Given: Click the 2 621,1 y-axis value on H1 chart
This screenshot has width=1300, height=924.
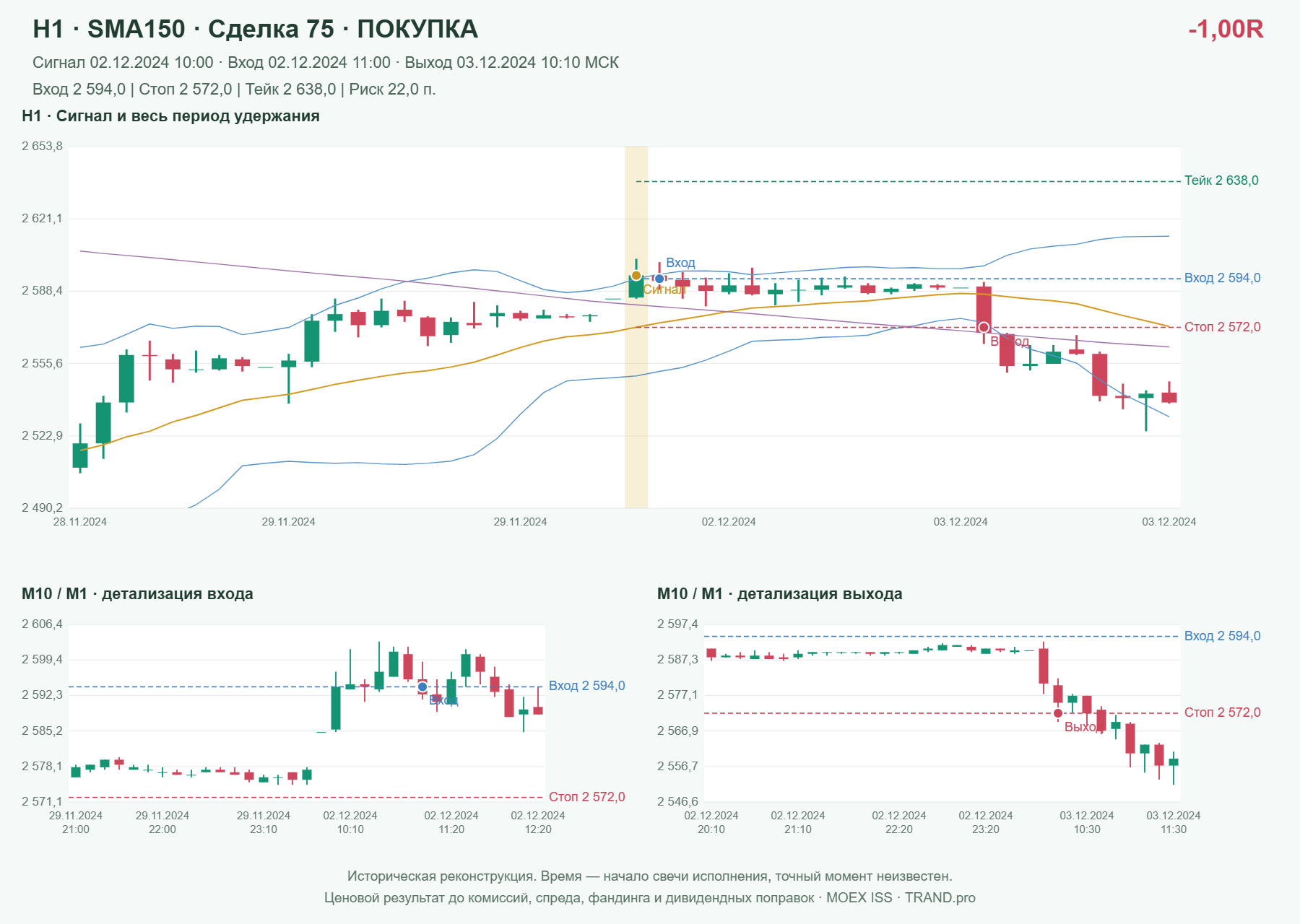Looking at the screenshot, I should coord(42,219).
